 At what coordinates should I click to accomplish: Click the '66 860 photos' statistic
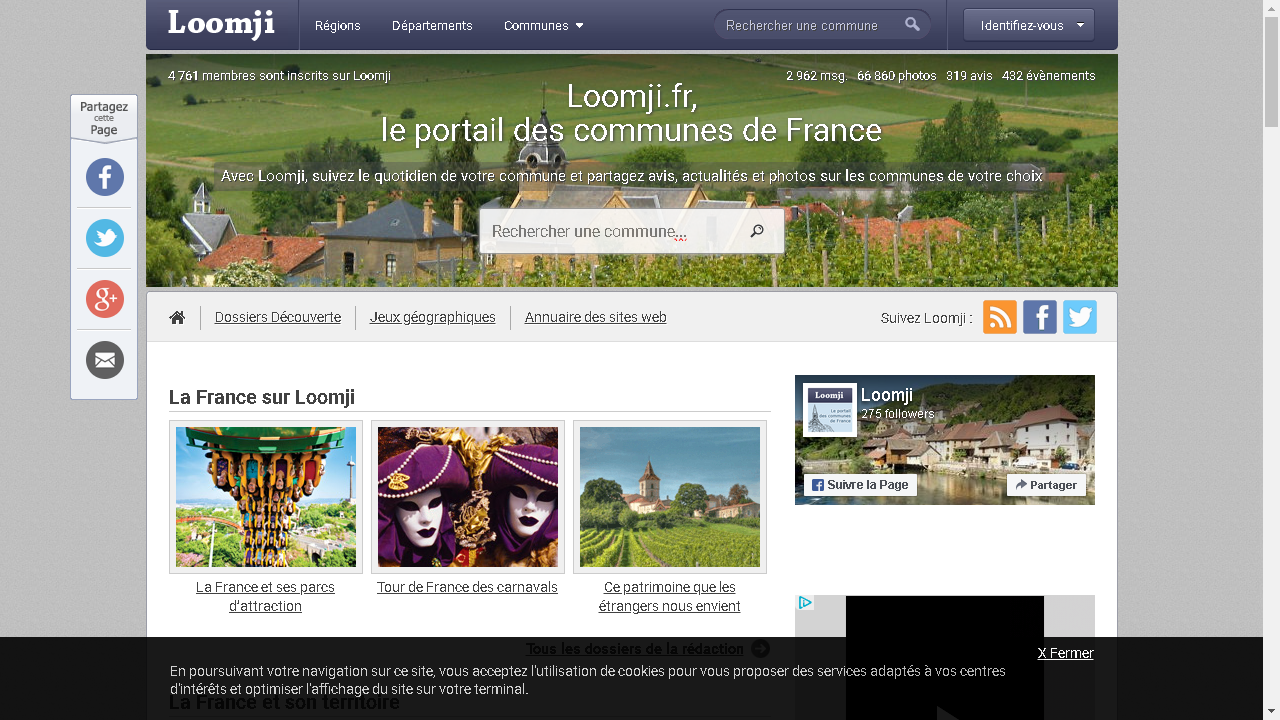click(x=897, y=76)
